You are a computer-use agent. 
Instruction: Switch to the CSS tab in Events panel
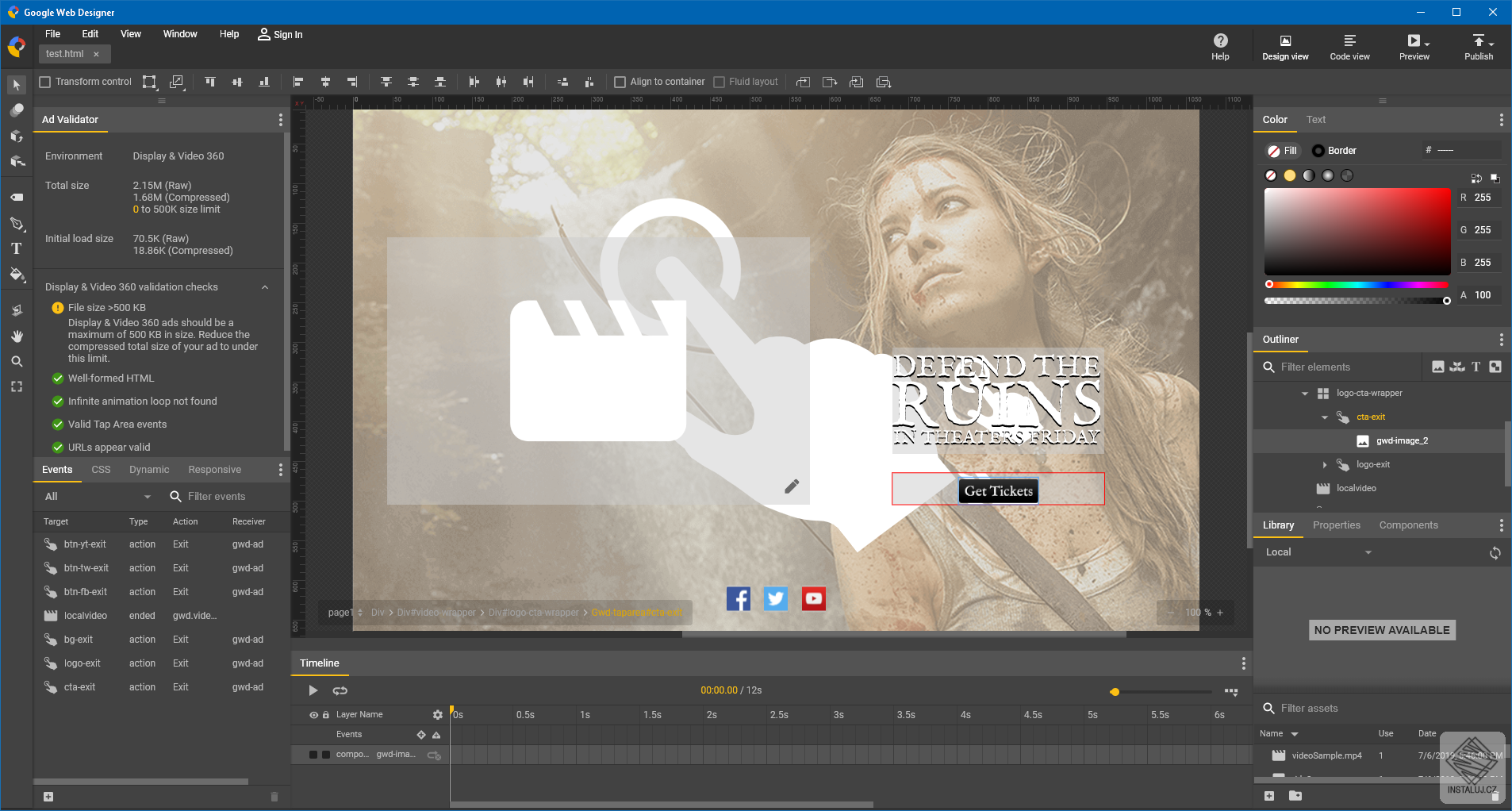tap(101, 469)
